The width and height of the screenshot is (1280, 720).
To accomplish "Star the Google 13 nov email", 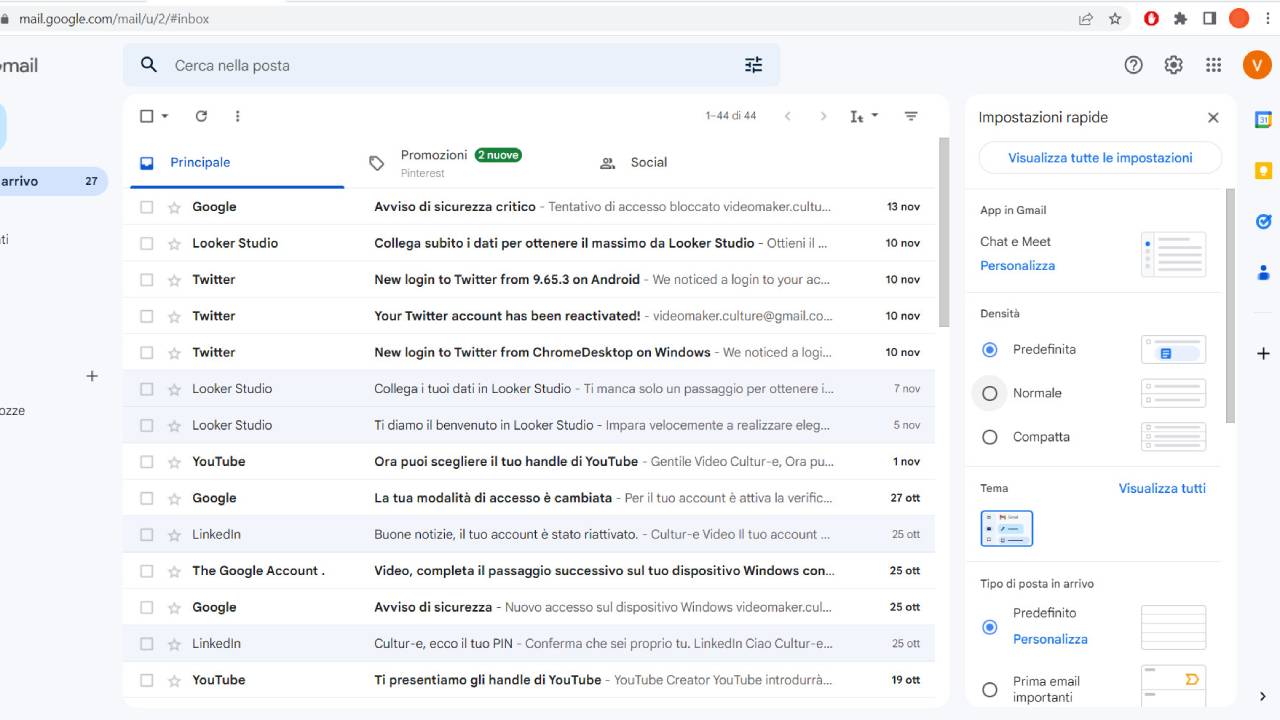I will (174, 207).
